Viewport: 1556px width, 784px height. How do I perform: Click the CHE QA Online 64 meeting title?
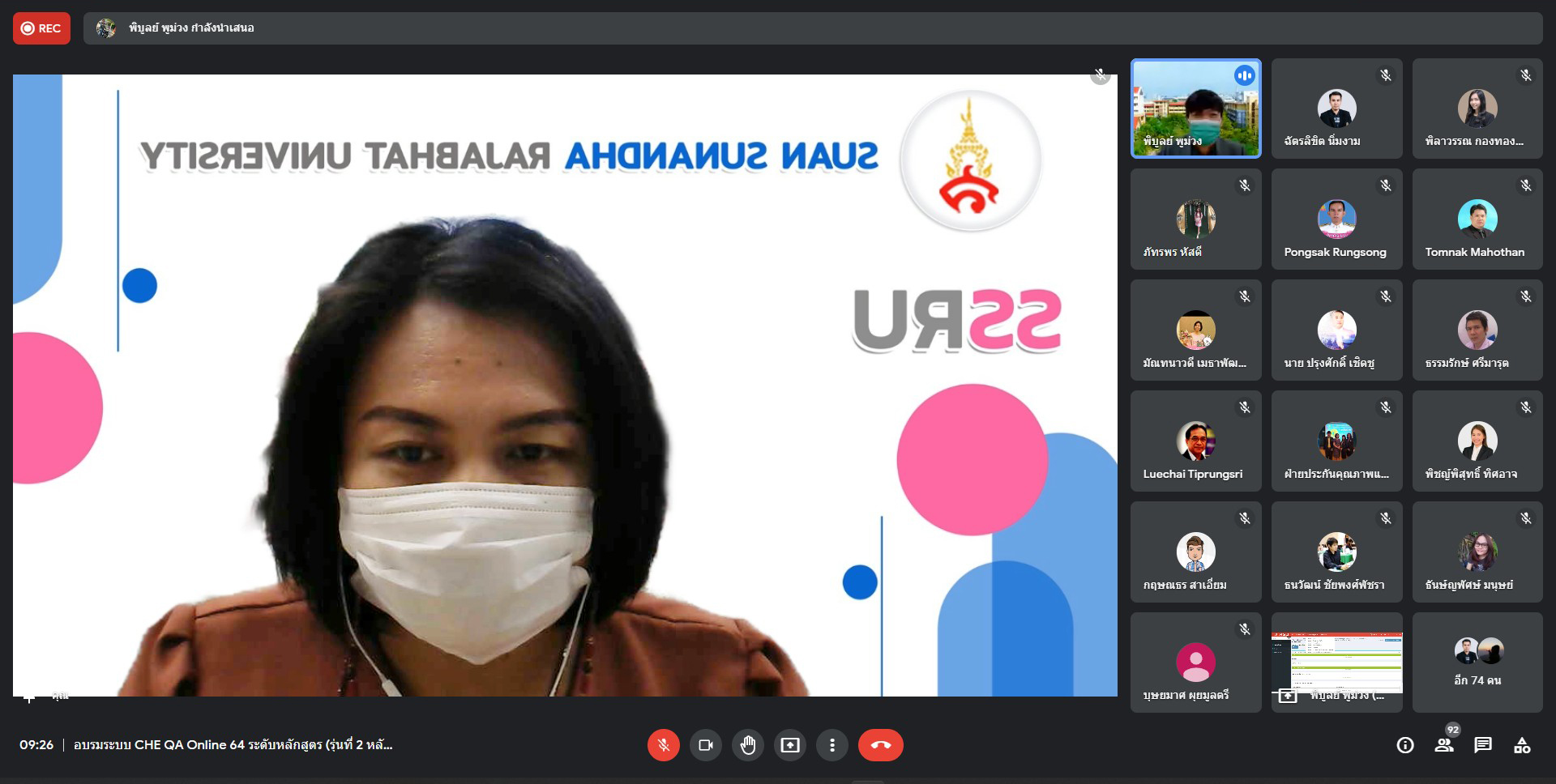233,745
